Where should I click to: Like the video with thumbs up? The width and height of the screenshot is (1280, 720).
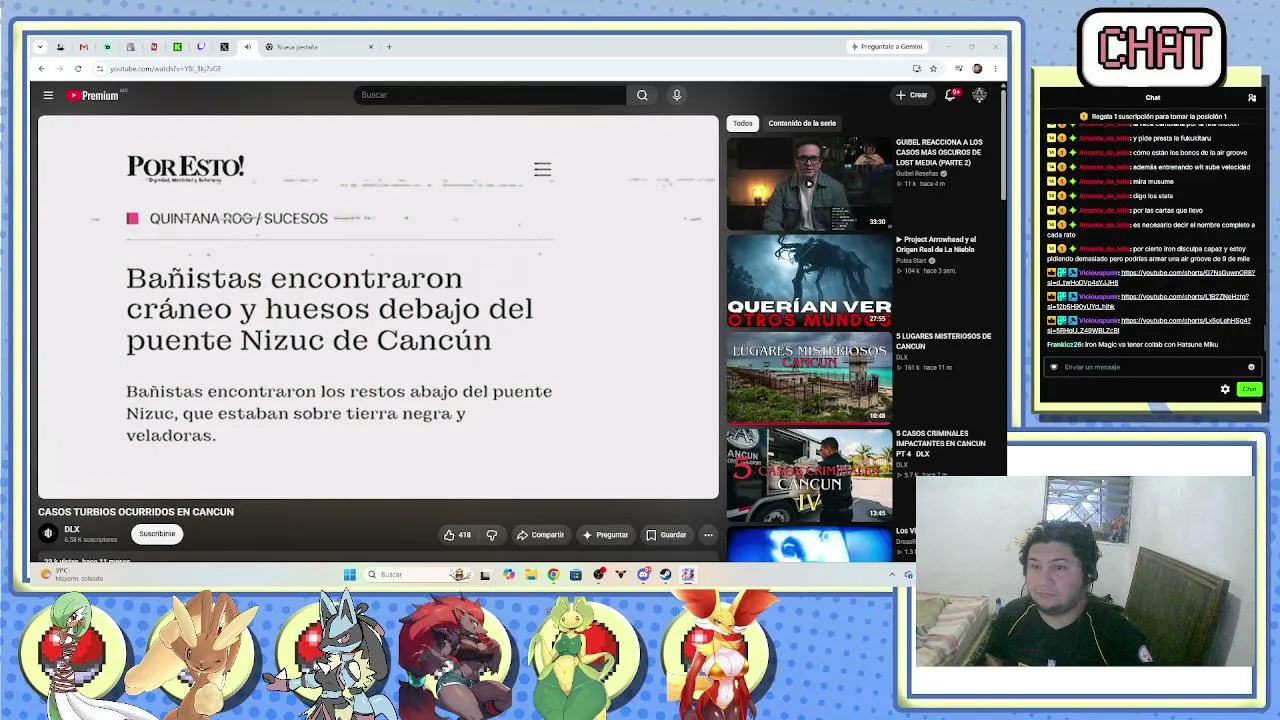click(458, 535)
